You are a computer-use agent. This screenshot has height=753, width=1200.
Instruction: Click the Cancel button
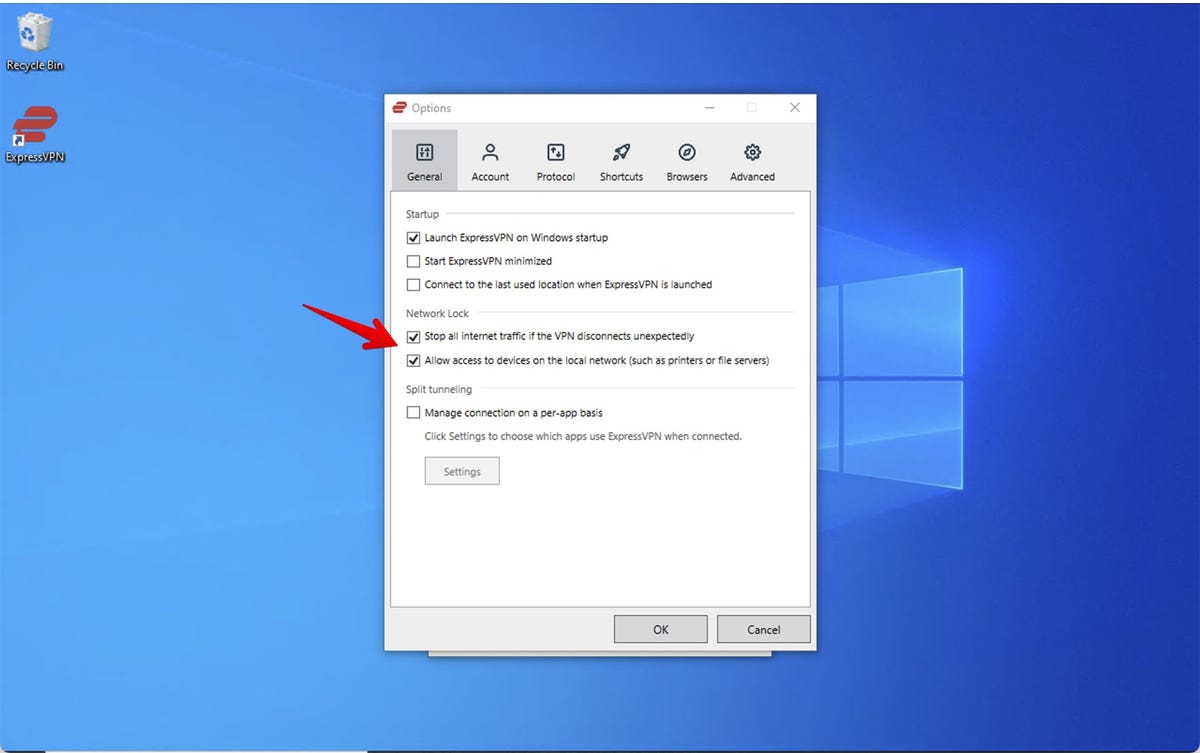tap(763, 629)
